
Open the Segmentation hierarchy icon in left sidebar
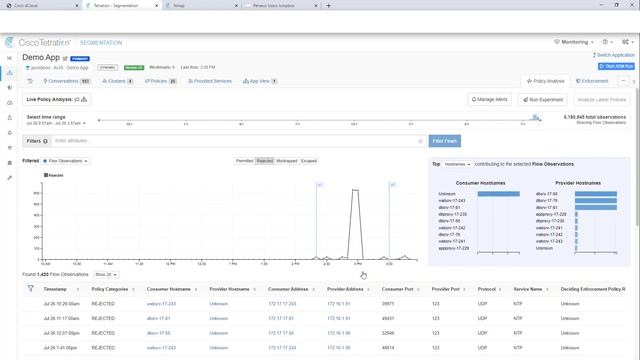[x=9, y=73]
